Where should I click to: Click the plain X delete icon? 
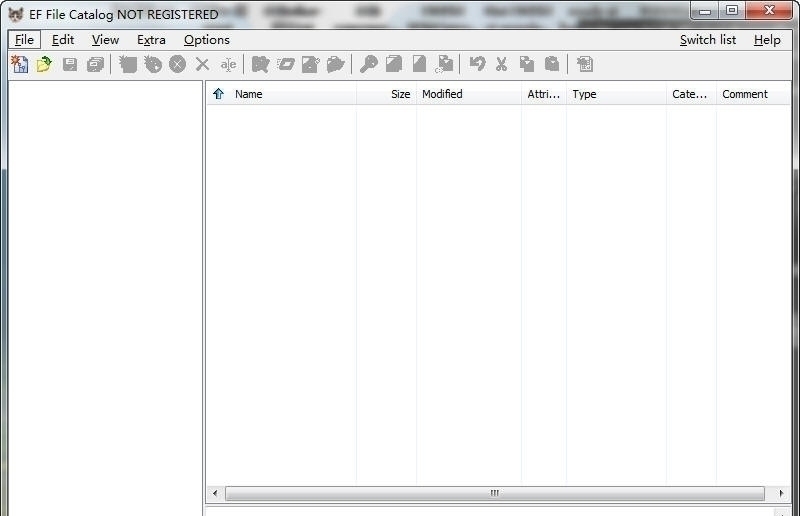tap(203, 64)
